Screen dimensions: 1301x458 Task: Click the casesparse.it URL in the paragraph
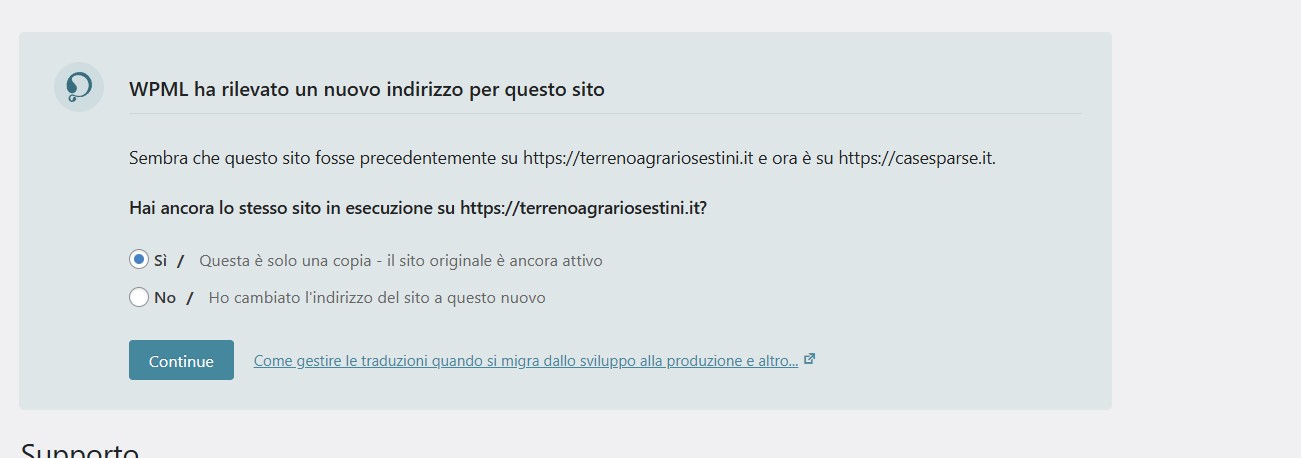coord(915,158)
